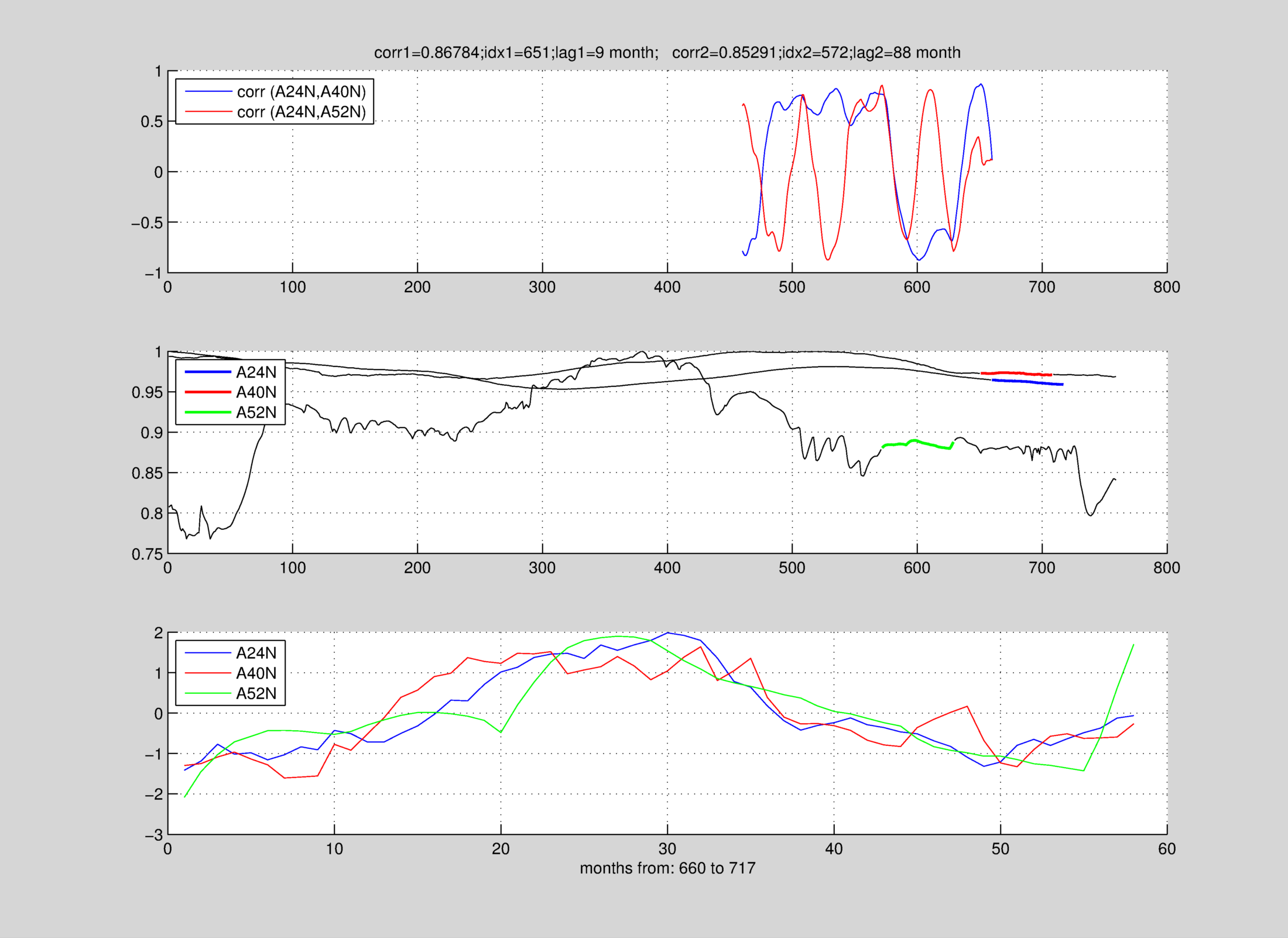Click A40N label in bottom plot legend
The height and width of the screenshot is (938, 1288).
256,673
